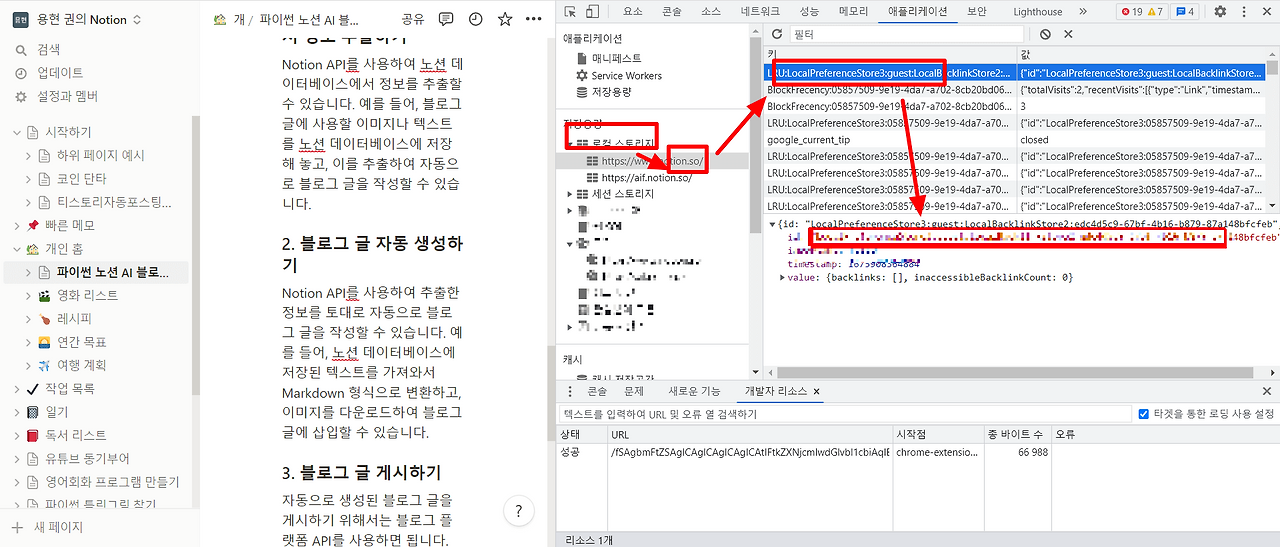Open the 레시피 page in the sidebar

tap(74, 319)
